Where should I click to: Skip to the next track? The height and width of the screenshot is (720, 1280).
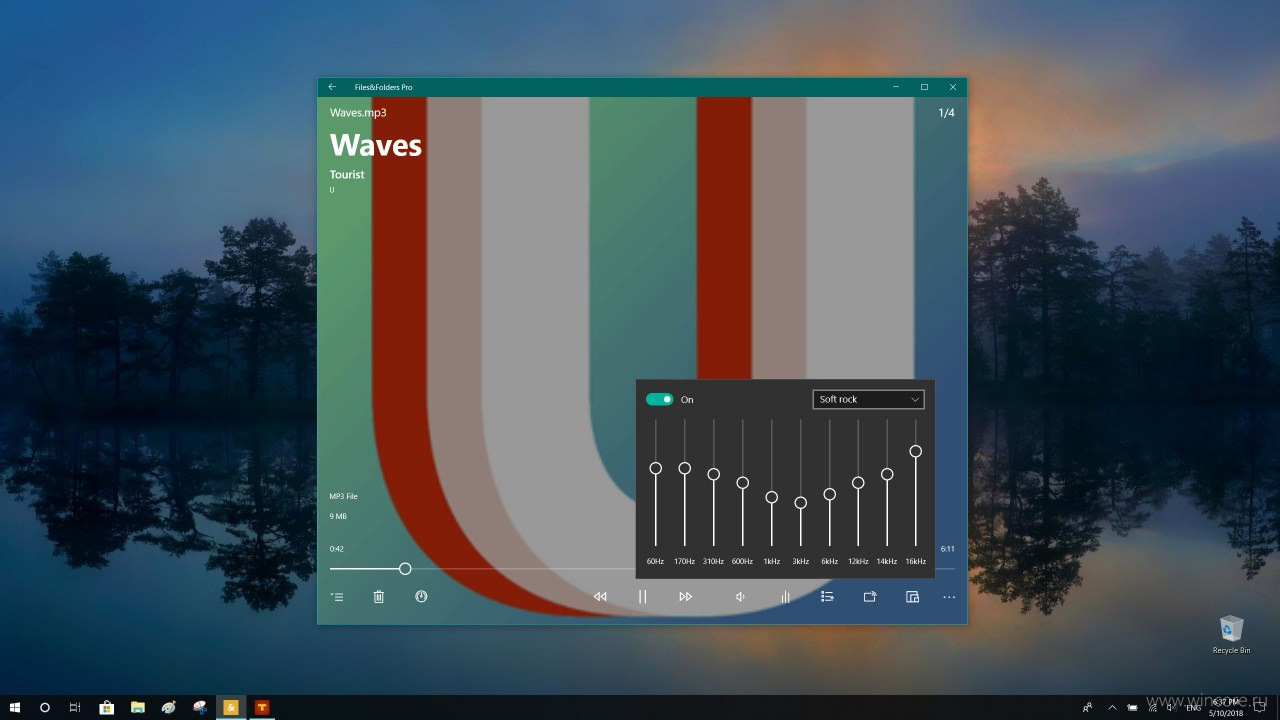coord(685,597)
